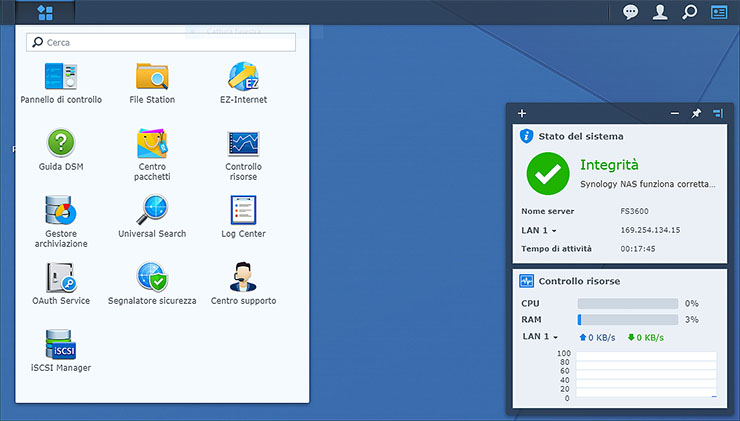Viewport: 740px width, 421px height.
Task: Open Pannello di controllo
Action: [x=60, y=77]
